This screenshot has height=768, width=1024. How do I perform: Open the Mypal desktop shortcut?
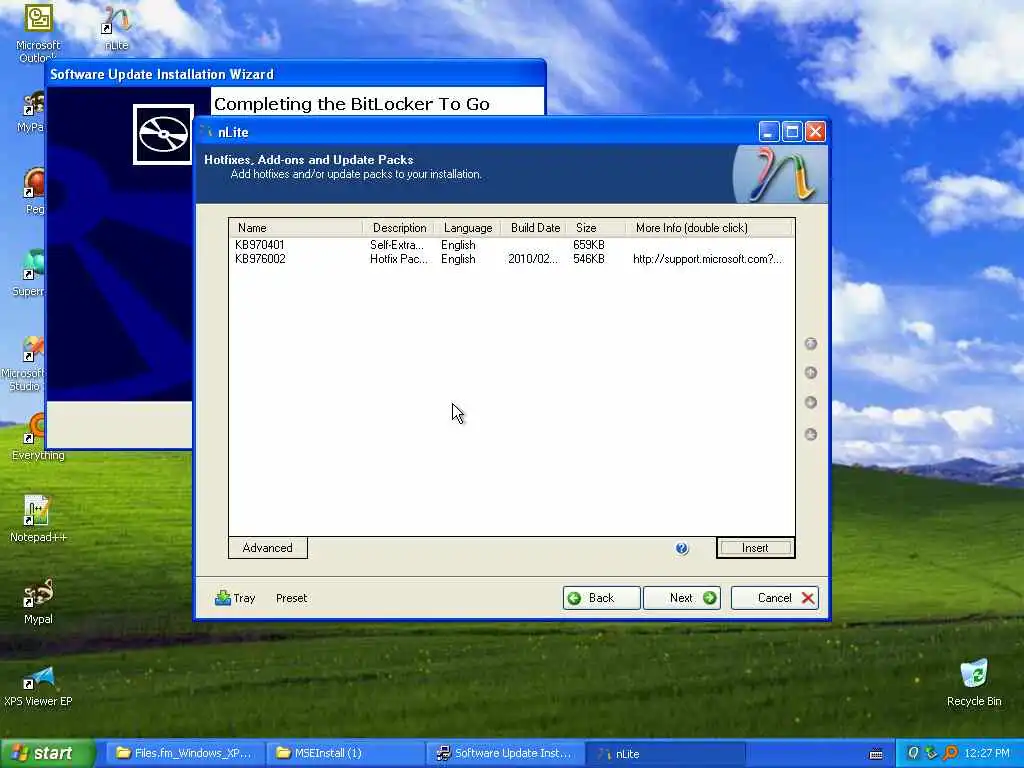[x=38, y=602]
